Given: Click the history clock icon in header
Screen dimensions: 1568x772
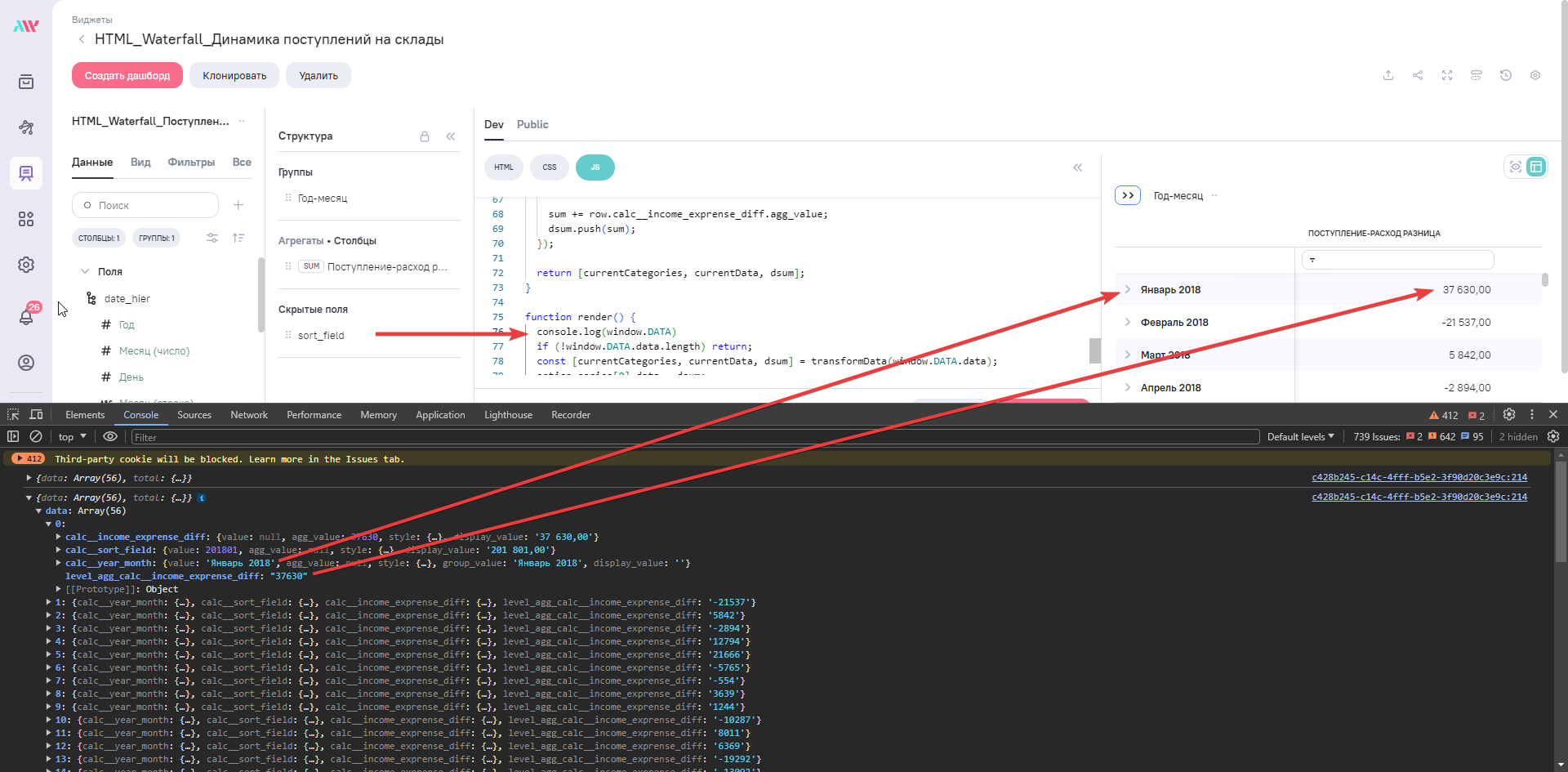Looking at the screenshot, I should click(x=1506, y=75).
